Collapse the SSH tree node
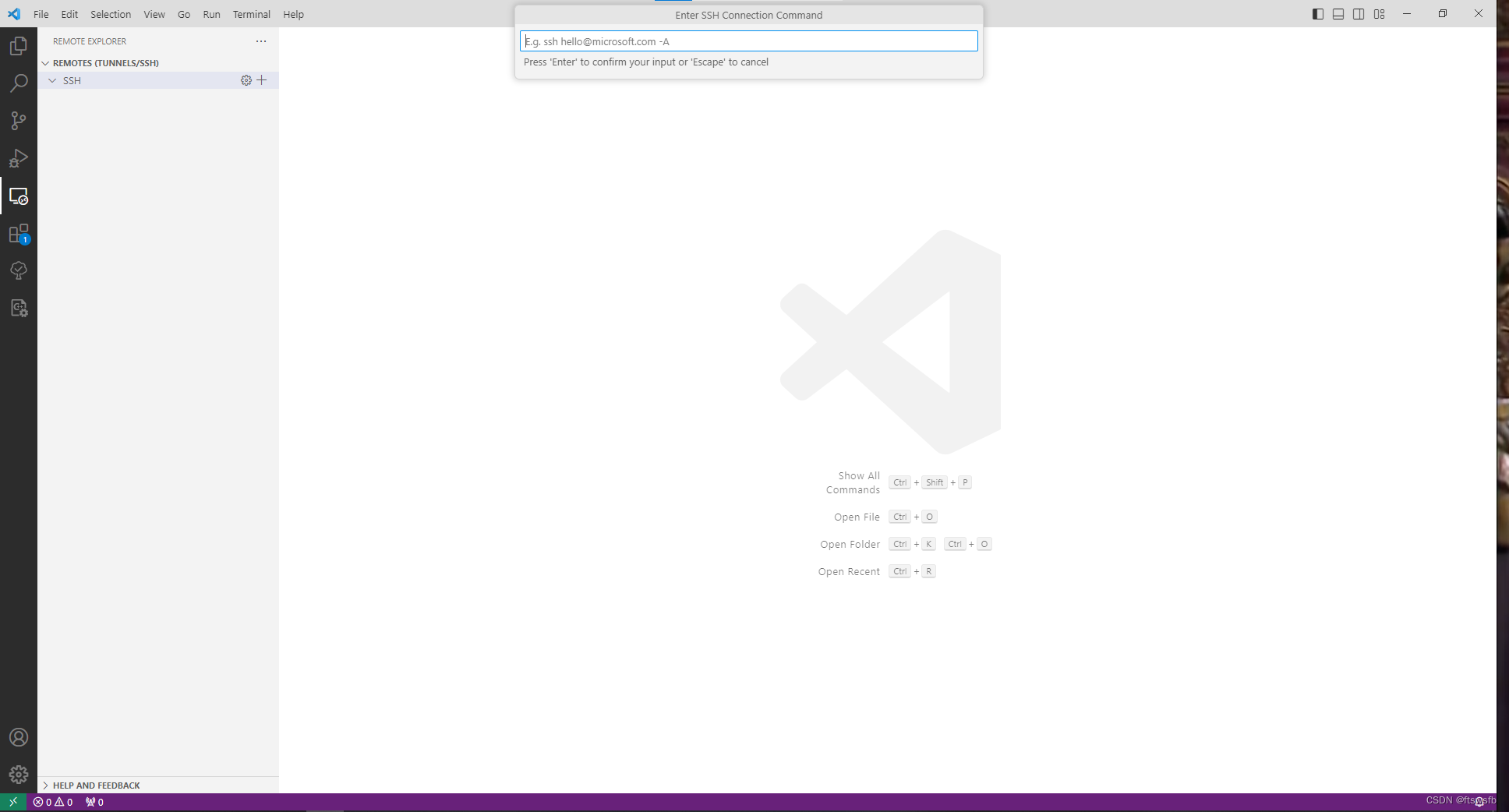Image resolution: width=1509 pixels, height=812 pixels. [52, 80]
